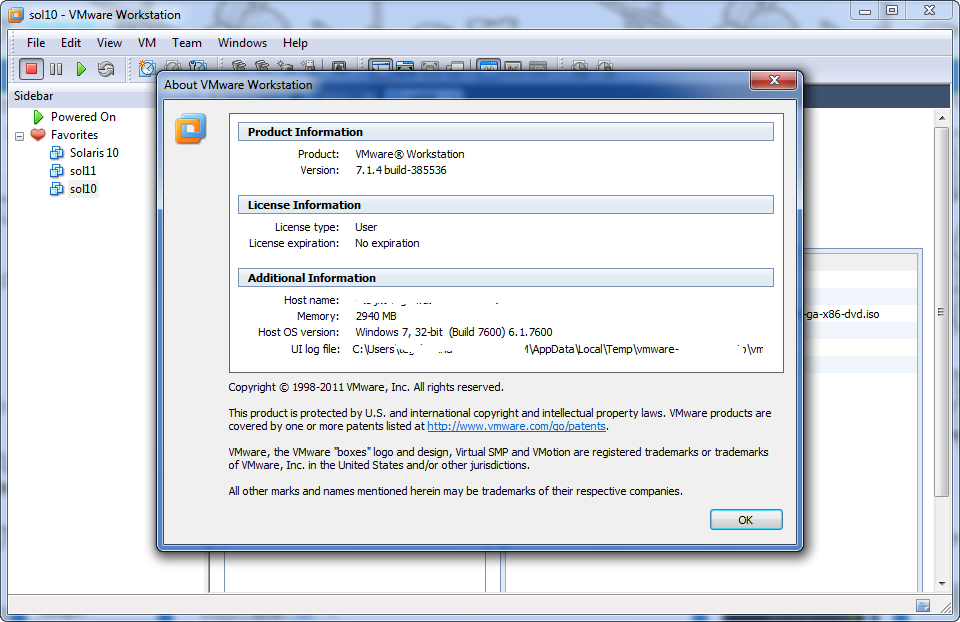Click the product value VMware® Workstation

[x=410, y=154]
